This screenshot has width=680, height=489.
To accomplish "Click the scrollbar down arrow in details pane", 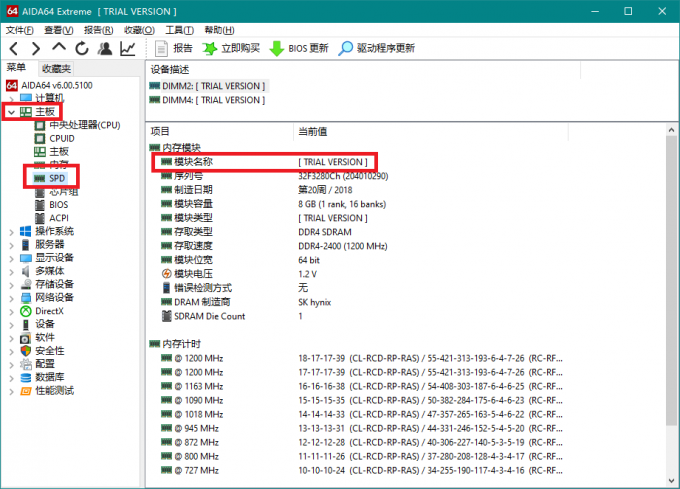I will 672,480.
